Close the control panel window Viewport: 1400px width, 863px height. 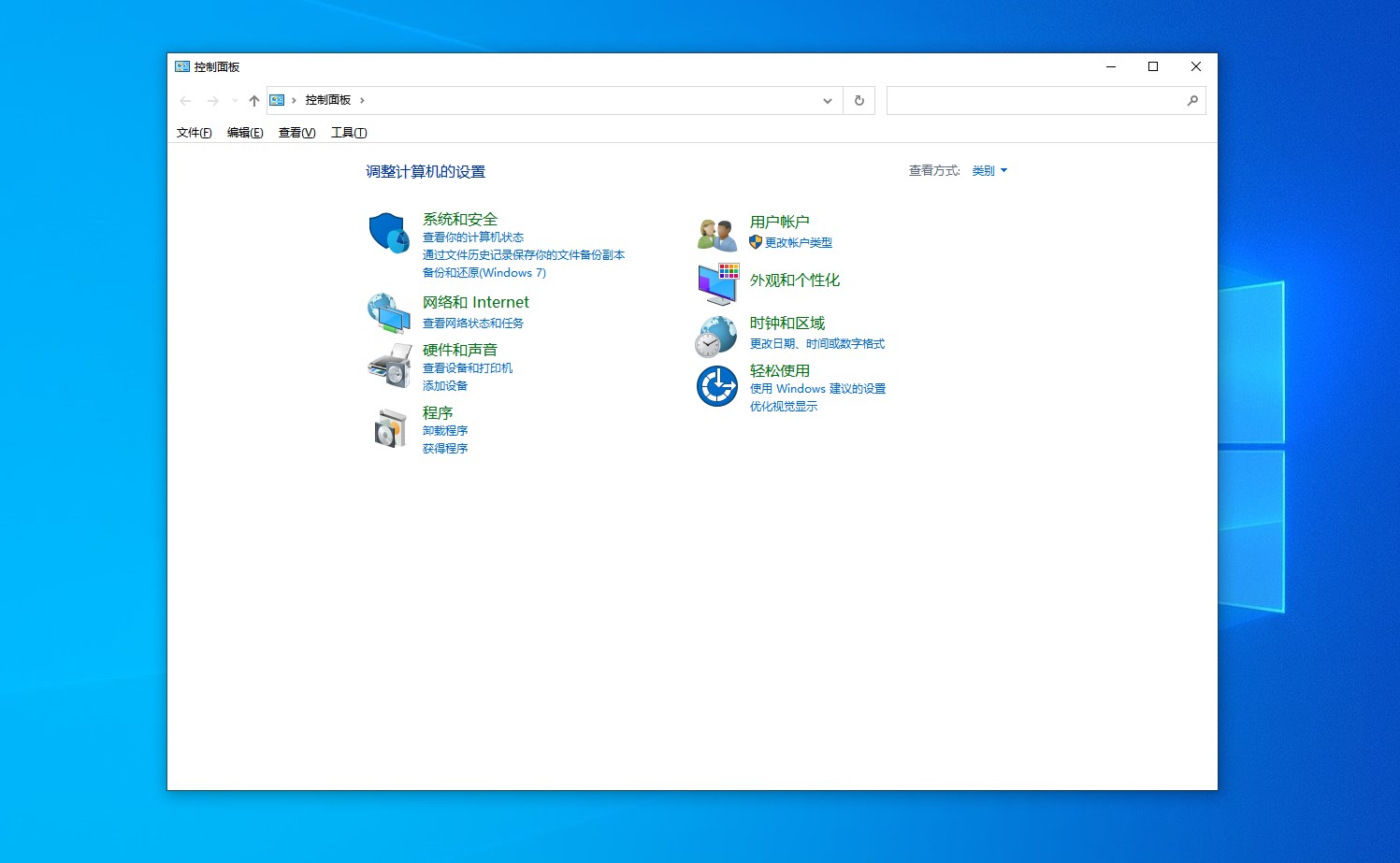click(1196, 66)
